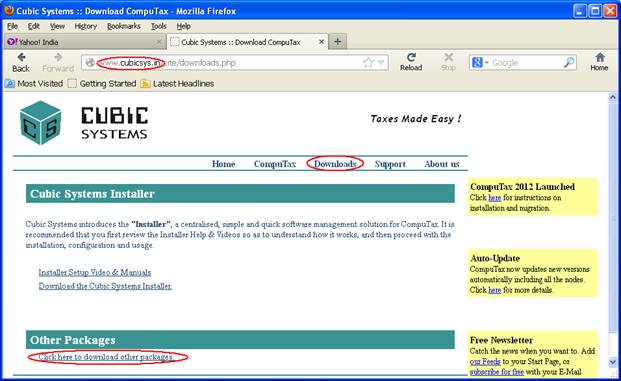Close the Yahoo! India tab
The image size is (621, 381).
[x=159, y=42]
